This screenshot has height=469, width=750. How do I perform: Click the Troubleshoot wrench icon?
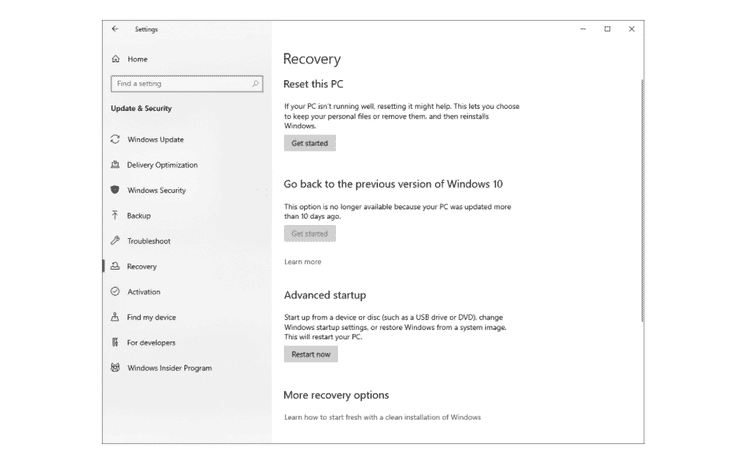[x=115, y=240]
